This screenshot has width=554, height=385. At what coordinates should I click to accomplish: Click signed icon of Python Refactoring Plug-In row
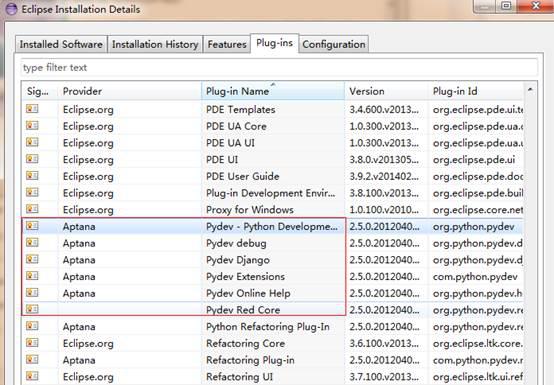32,325
